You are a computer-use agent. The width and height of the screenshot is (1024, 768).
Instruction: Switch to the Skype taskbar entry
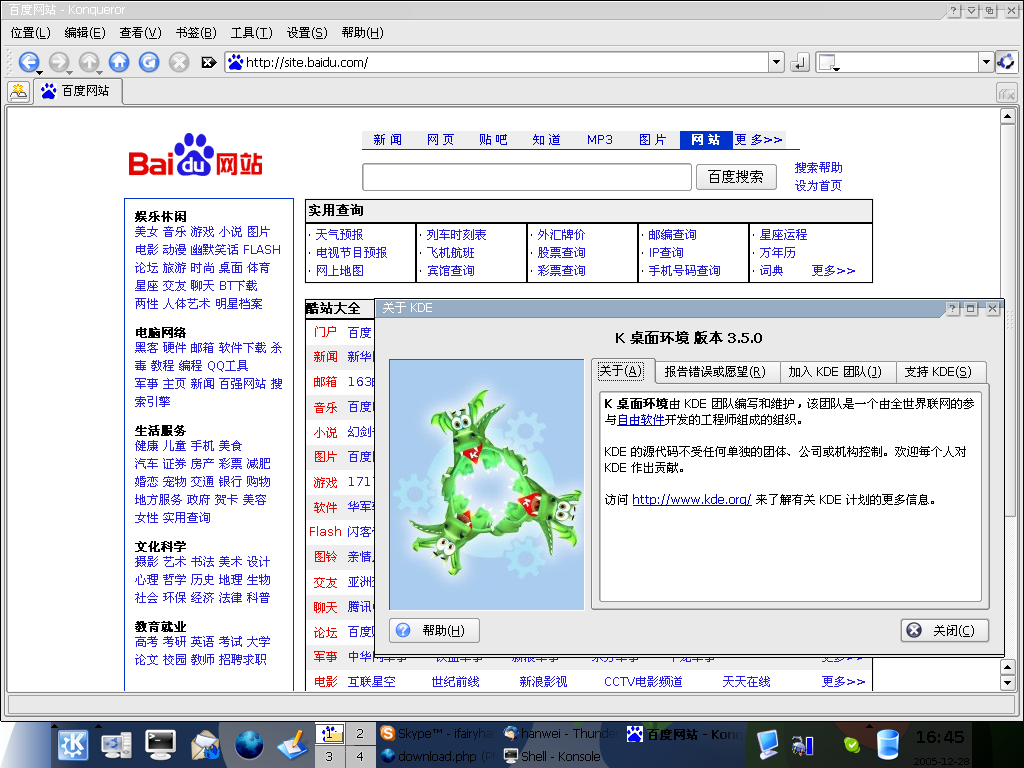click(438, 733)
